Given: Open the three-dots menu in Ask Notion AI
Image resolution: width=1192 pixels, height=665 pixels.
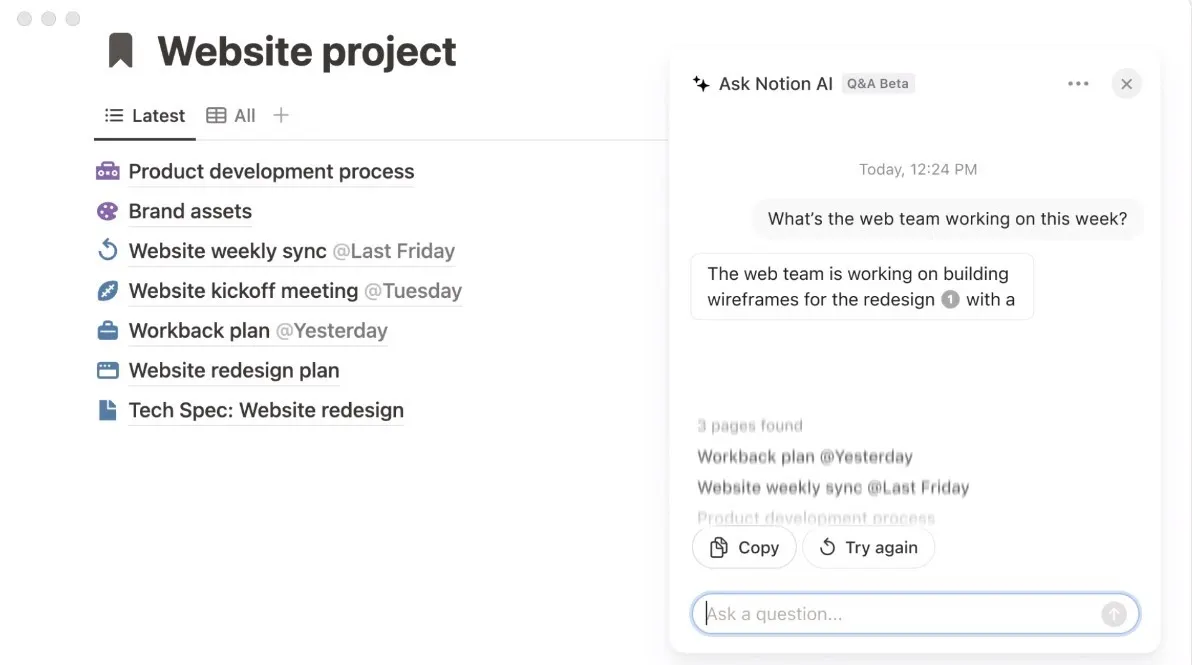Looking at the screenshot, I should [x=1078, y=84].
